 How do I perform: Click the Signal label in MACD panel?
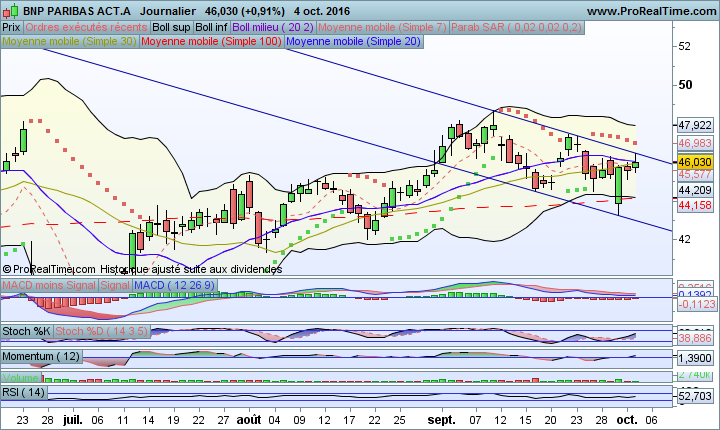coord(115,285)
